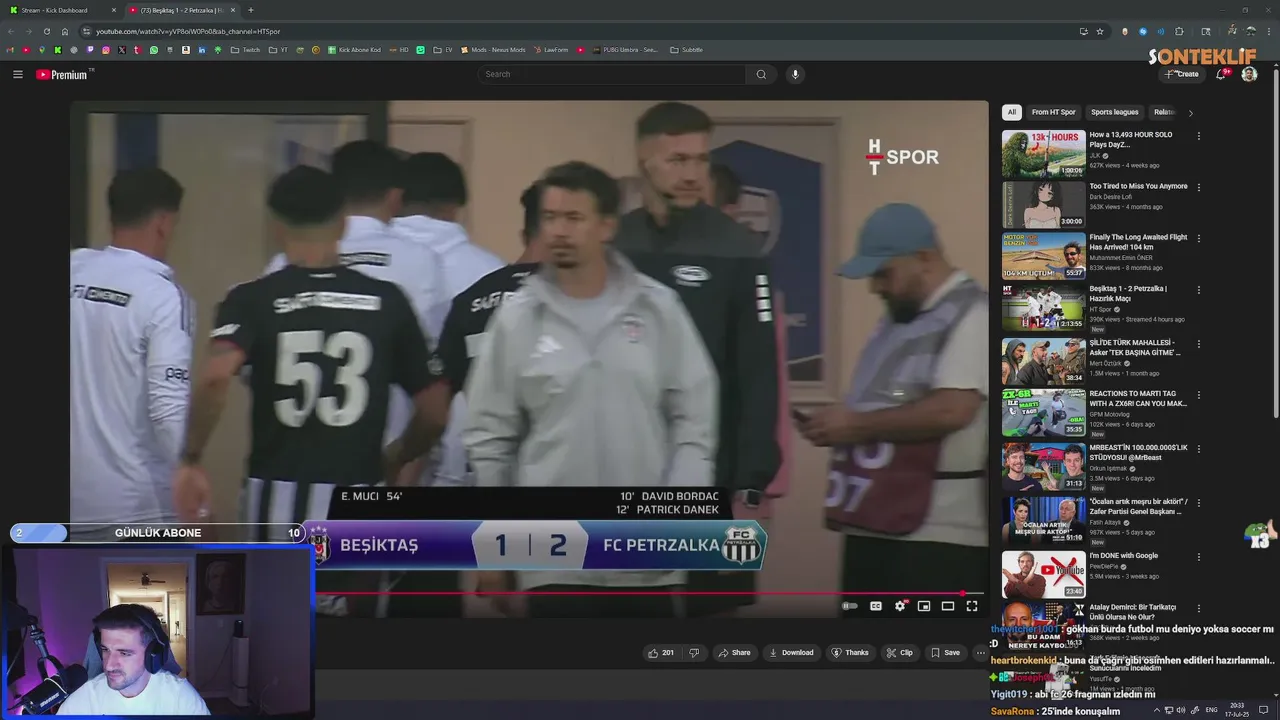The height and width of the screenshot is (720, 1280).
Task: Install app icon in the address bar
Action: coord(1083,31)
